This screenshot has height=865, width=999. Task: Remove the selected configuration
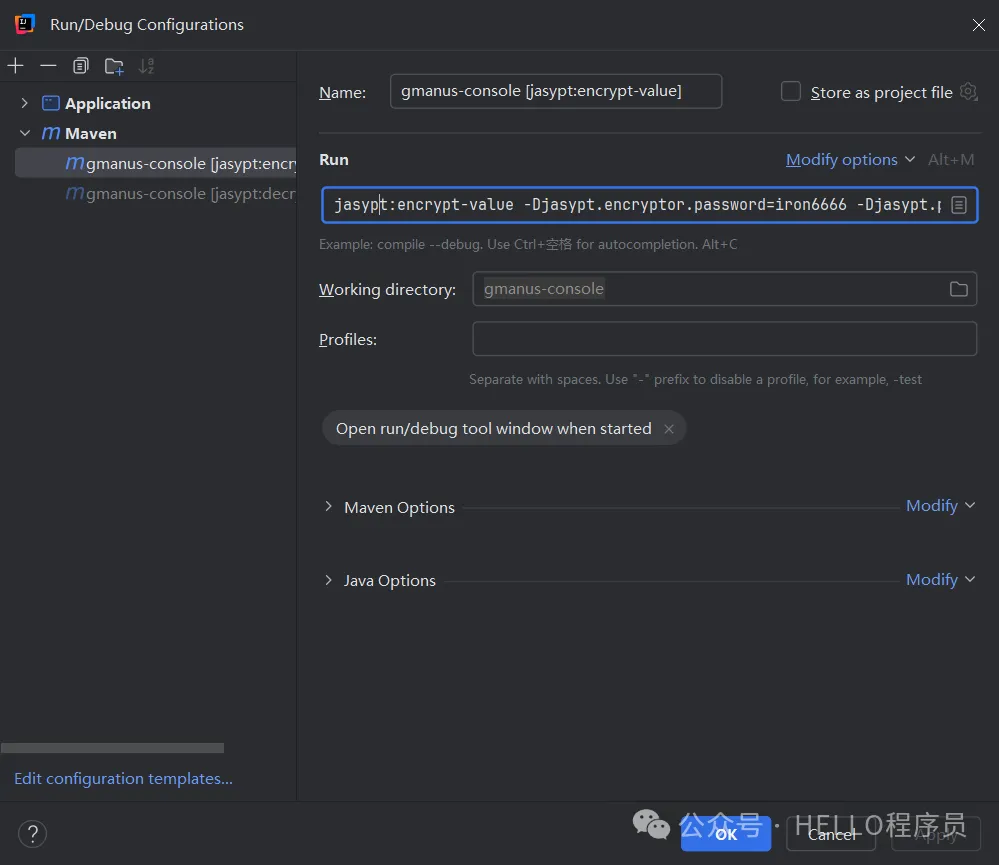48,66
